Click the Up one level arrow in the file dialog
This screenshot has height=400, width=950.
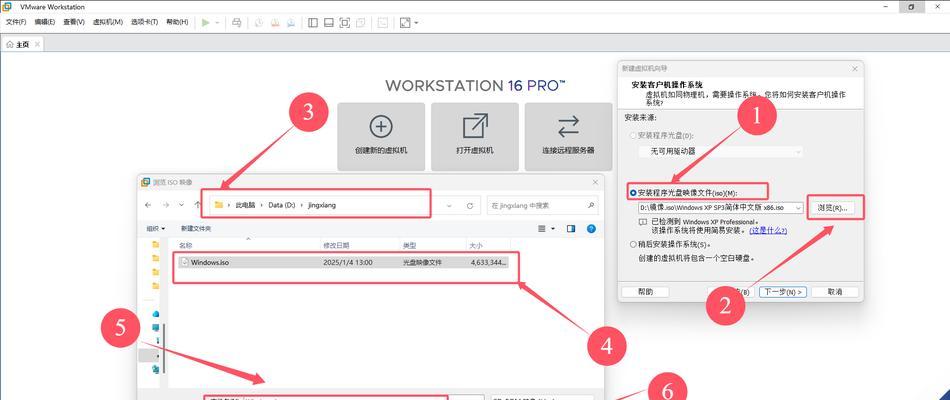(x=197, y=205)
